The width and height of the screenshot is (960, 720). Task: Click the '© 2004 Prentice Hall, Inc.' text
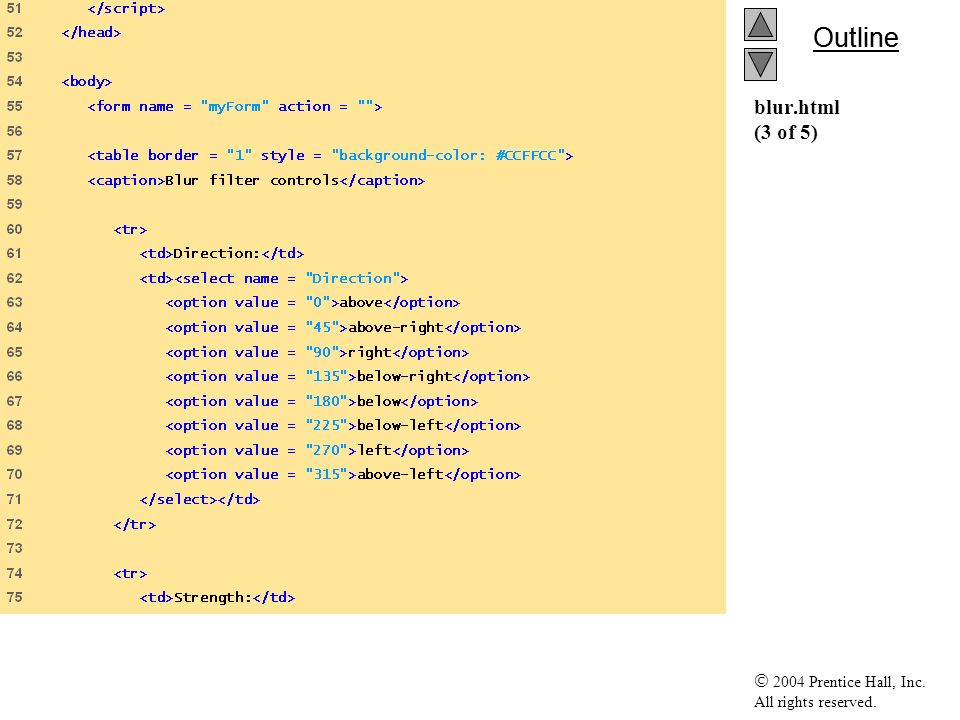click(x=839, y=681)
